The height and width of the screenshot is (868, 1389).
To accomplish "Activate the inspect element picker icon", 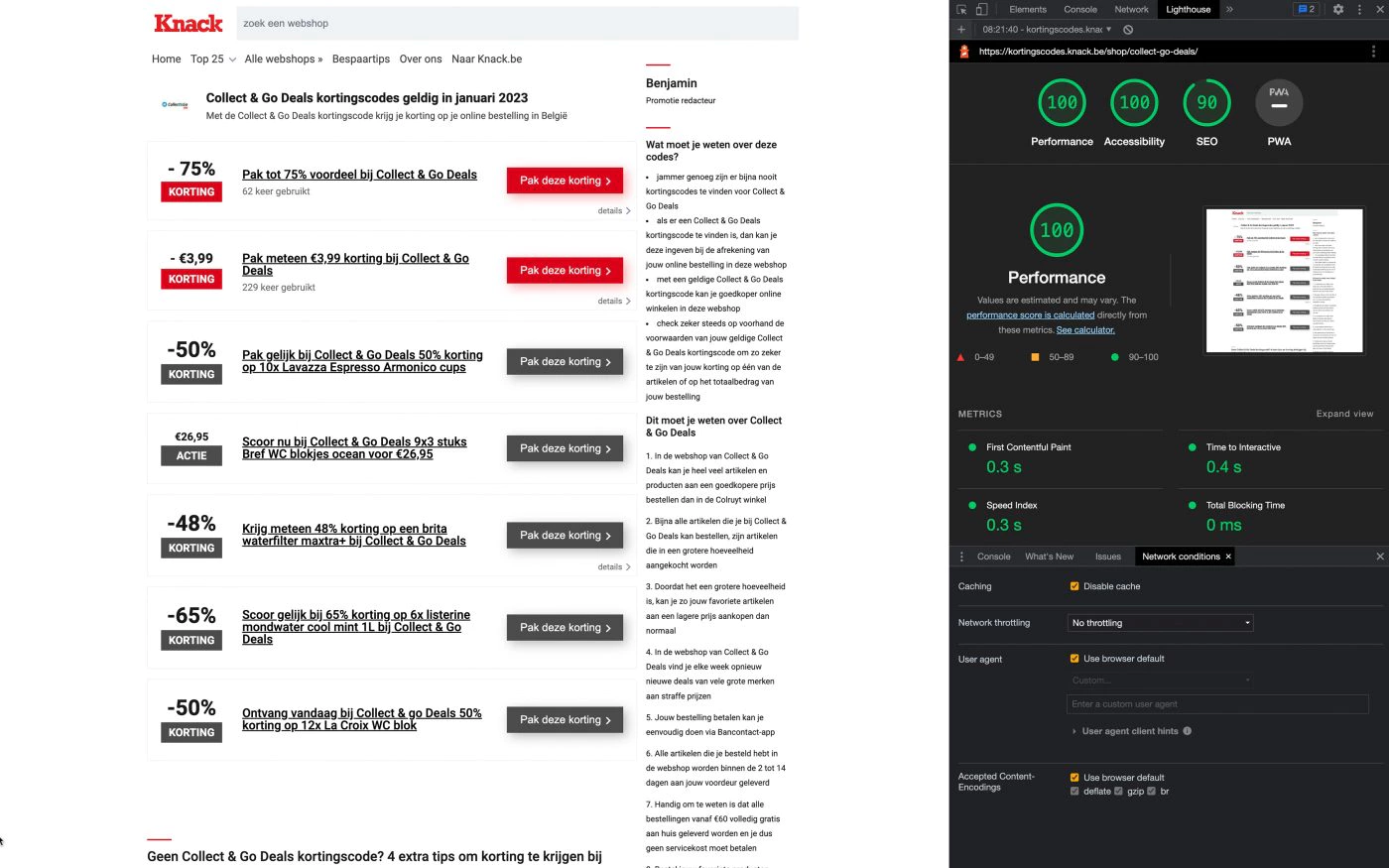I will [961, 9].
